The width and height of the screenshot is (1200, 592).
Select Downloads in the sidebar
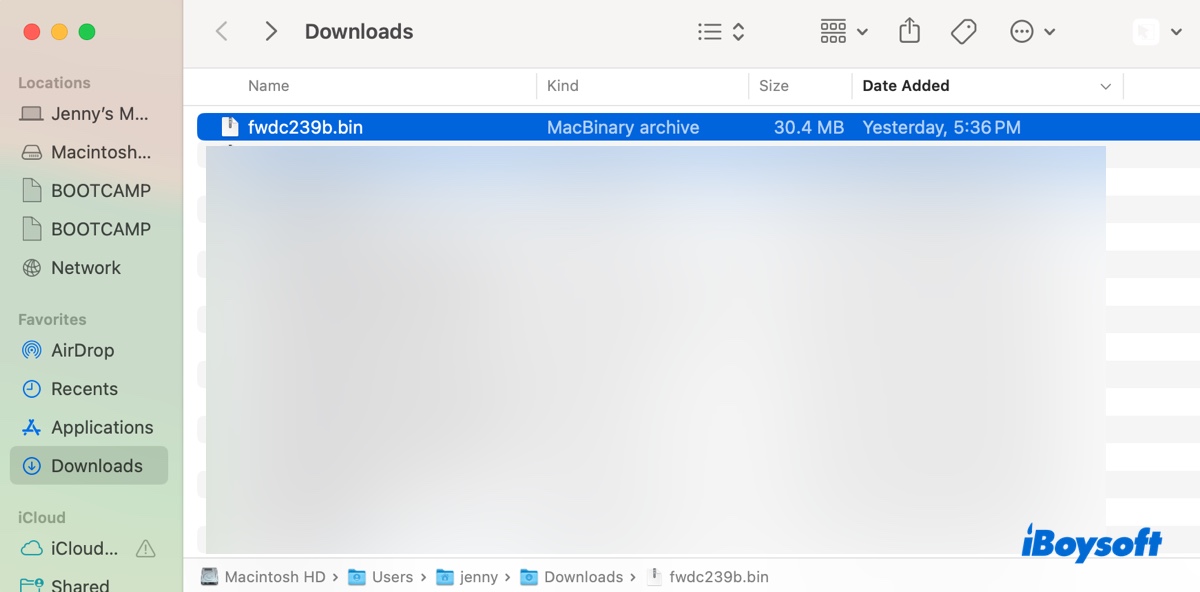(89, 466)
